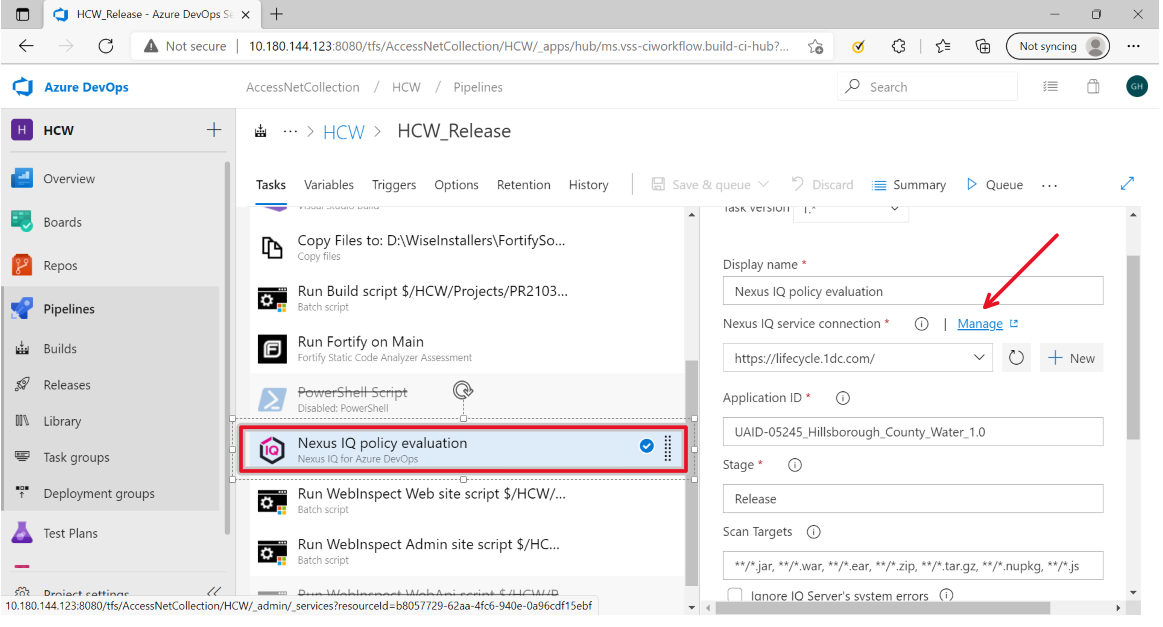Select Run WebInspect Admin site script task
The image size is (1163, 627).
pos(467,551)
